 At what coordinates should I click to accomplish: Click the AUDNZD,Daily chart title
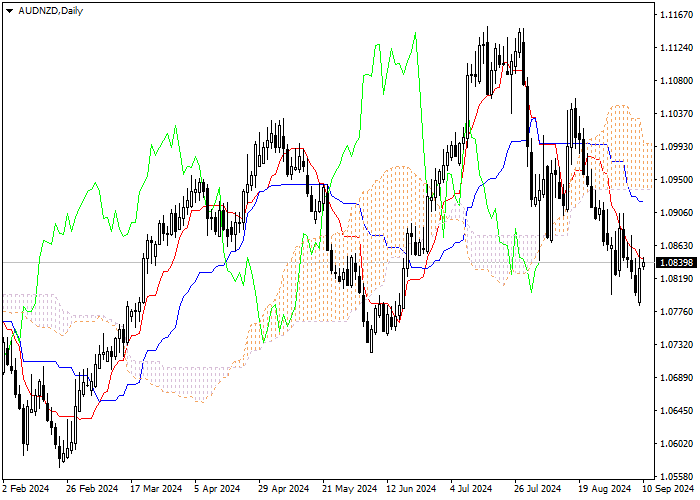(50, 11)
